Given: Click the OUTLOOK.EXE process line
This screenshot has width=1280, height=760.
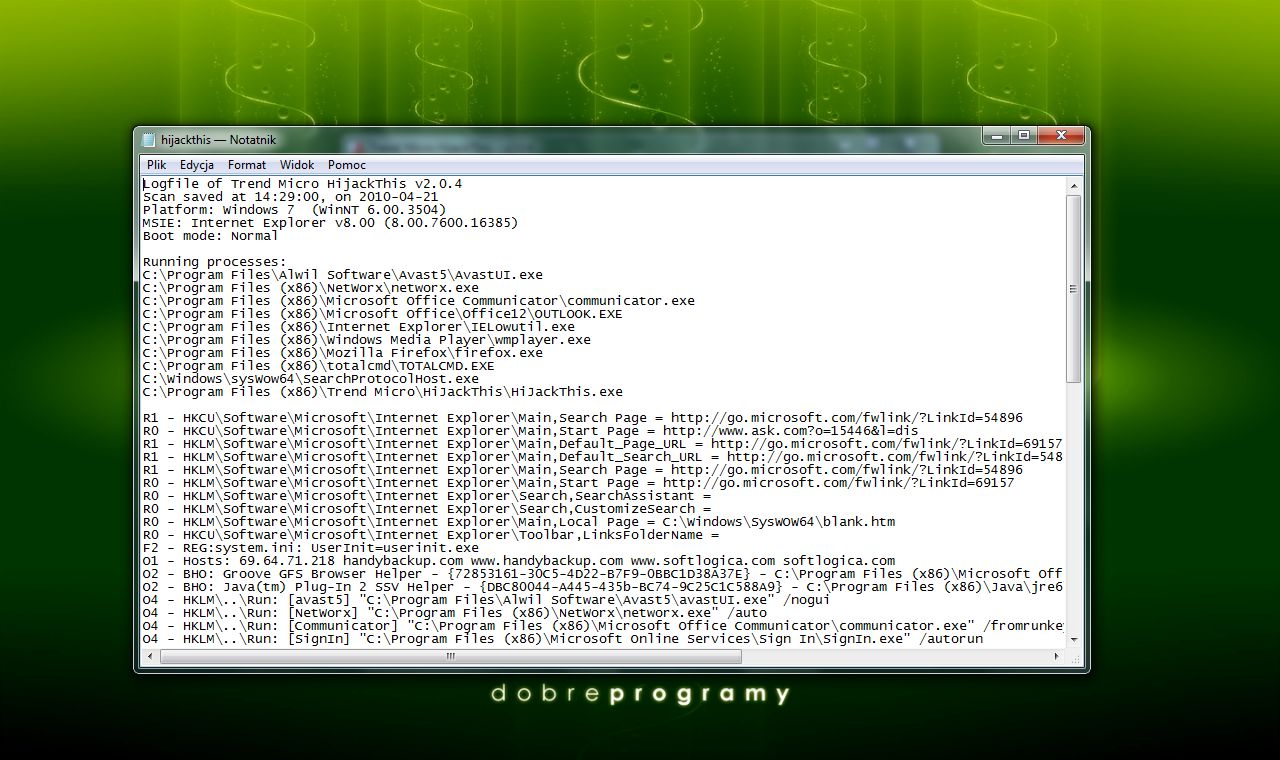Looking at the screenshot, I should coord(382,314).
